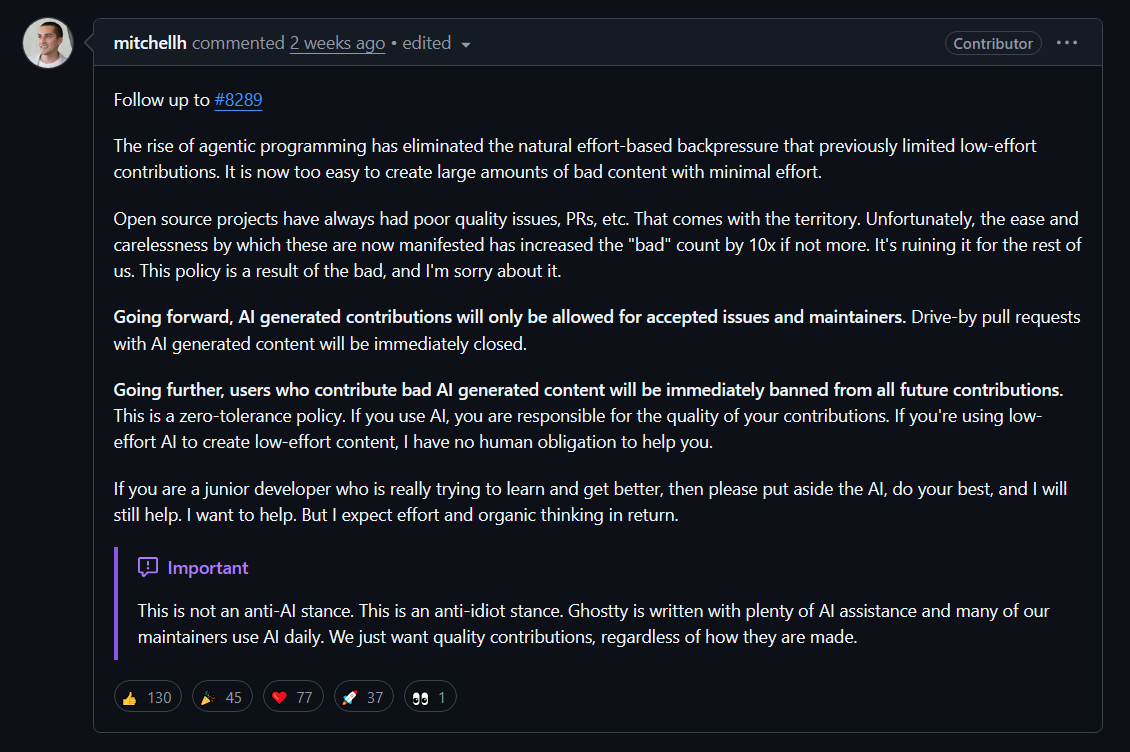Click the thumbs-up reaction icon
Screen dimensions: 1130x752
[131, 696]
